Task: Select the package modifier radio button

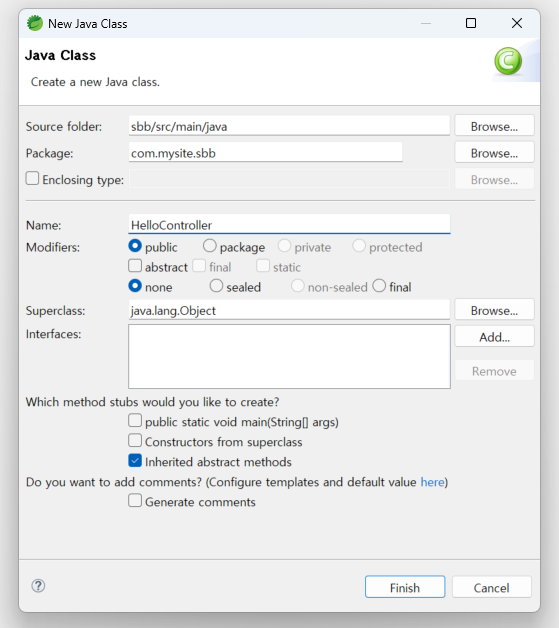Action: [x=209, y=246]
